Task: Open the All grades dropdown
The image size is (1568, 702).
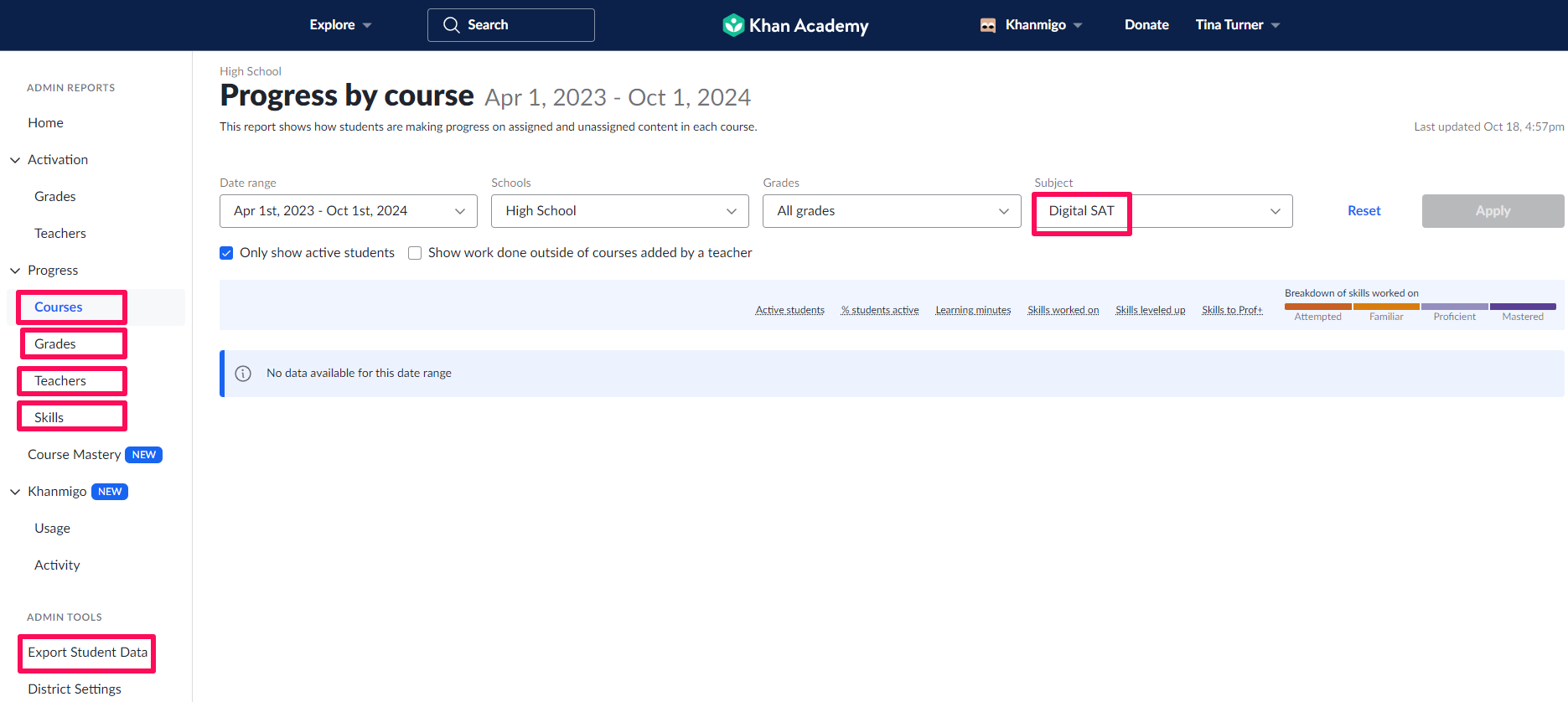Action: 892,211
